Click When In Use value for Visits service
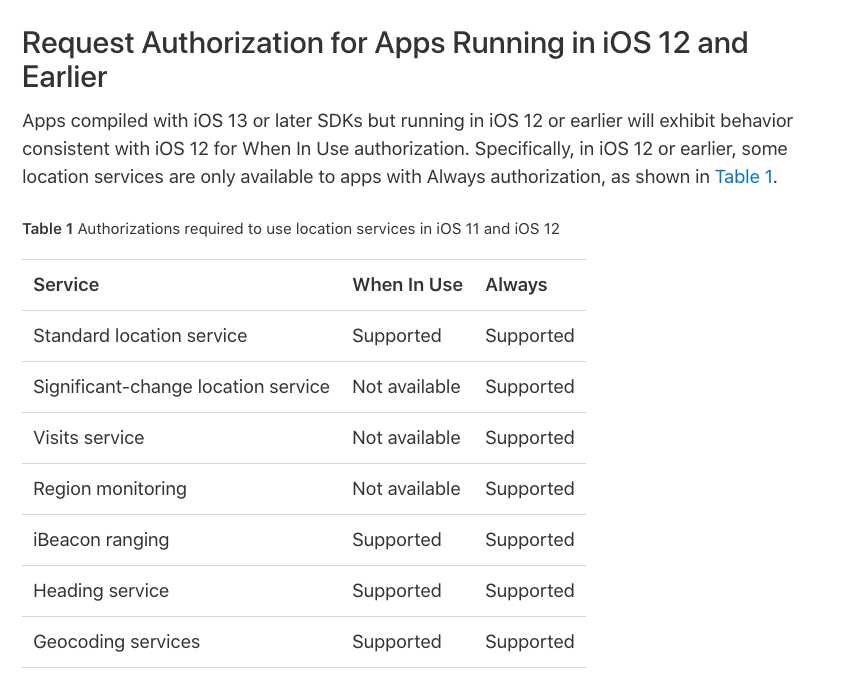The image size is (852, 683). pos(406,438)
